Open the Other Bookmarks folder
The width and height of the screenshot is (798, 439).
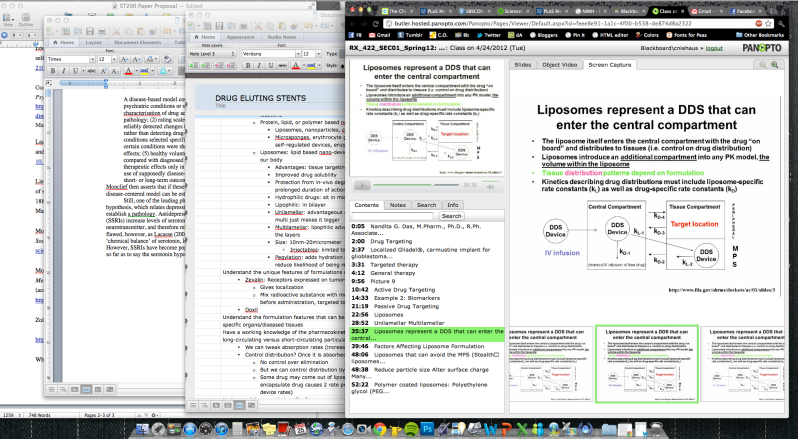(759, 35)
